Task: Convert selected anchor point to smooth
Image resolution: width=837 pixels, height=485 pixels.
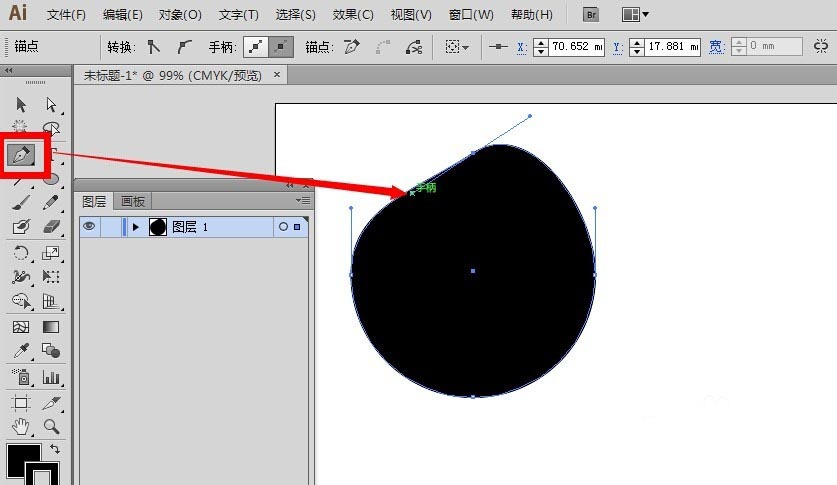Action: click(x=184, y=47)
